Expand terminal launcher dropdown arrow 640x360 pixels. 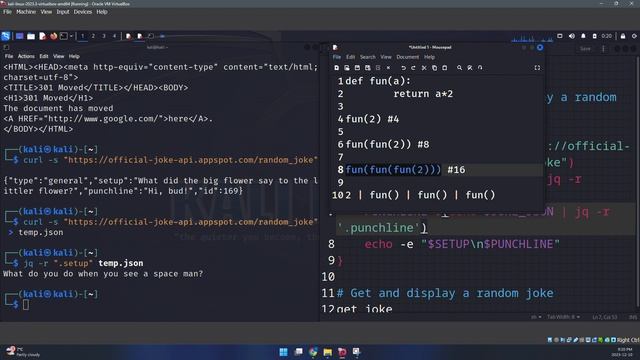pos(71,36)
